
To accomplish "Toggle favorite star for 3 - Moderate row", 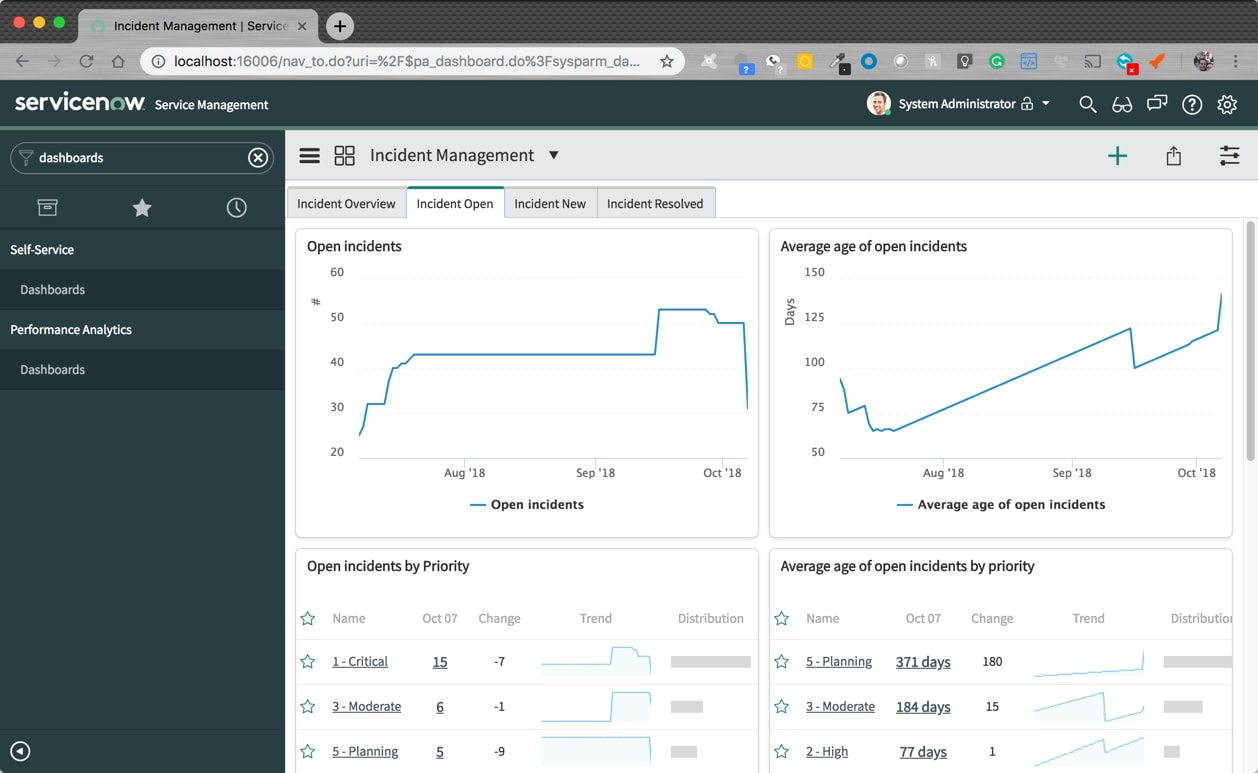I will point(307,706).
